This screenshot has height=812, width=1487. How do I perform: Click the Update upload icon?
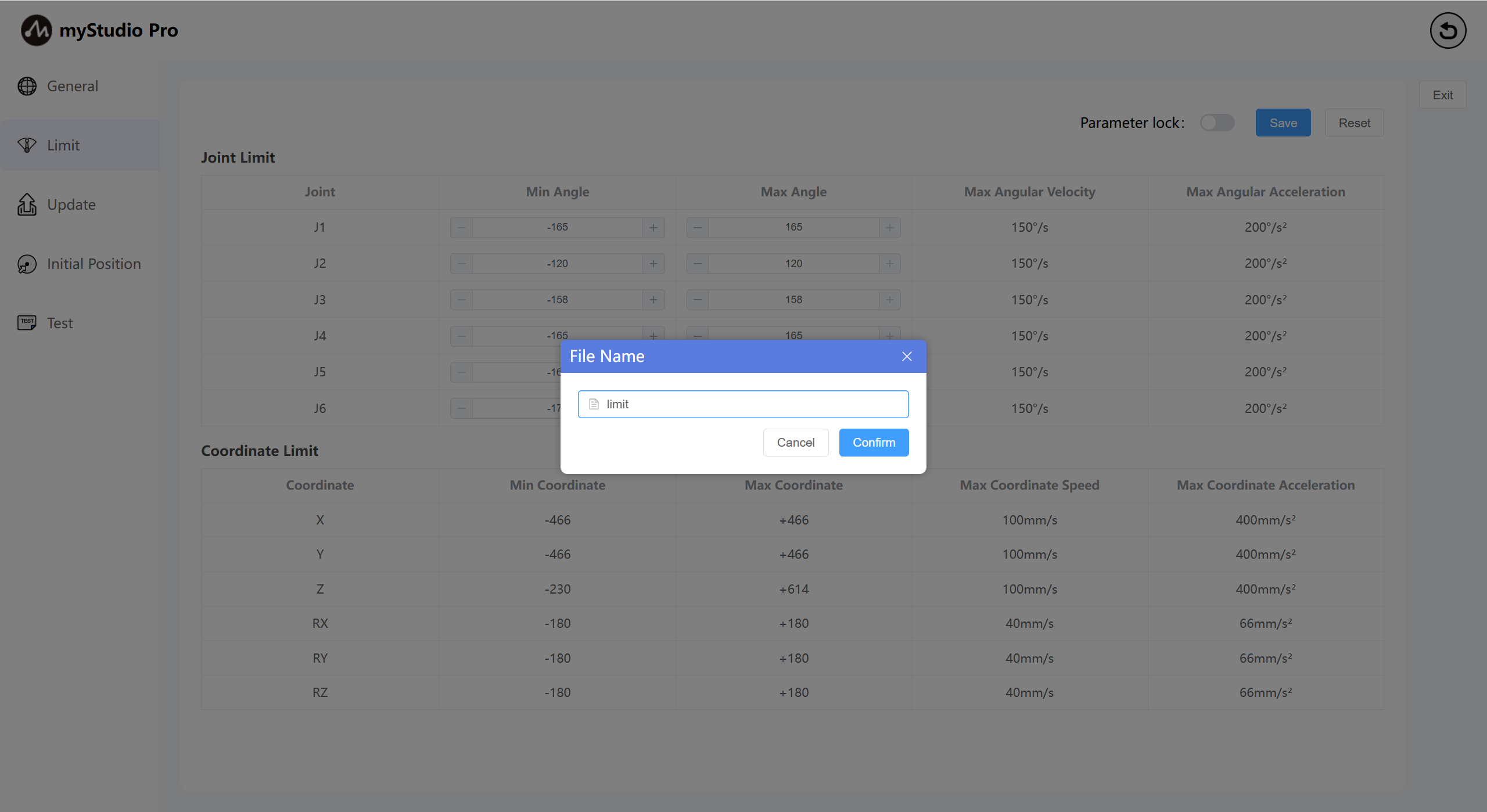tap(27, 204)
